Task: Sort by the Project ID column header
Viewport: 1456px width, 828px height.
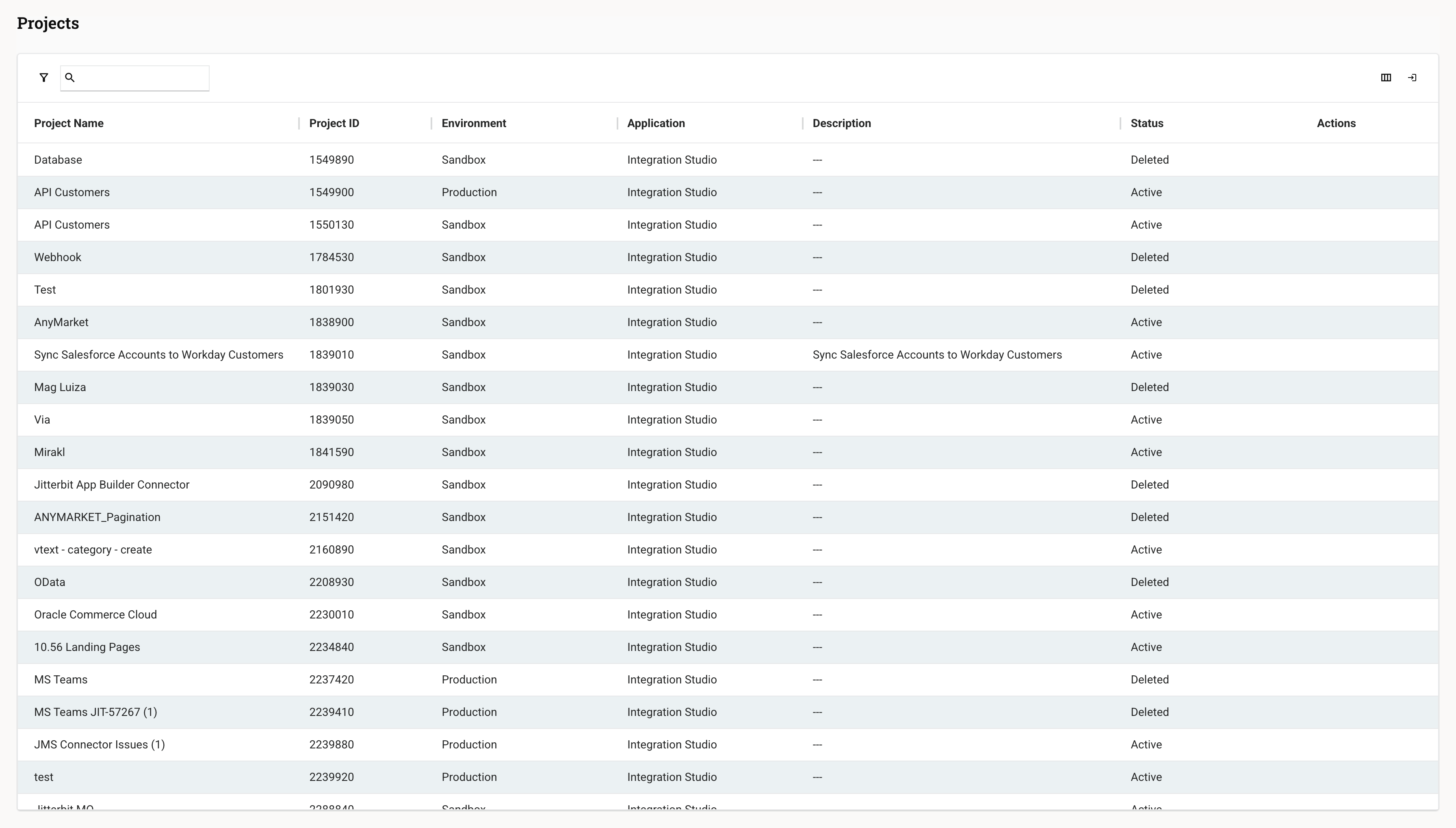Action: coord(333,123)
